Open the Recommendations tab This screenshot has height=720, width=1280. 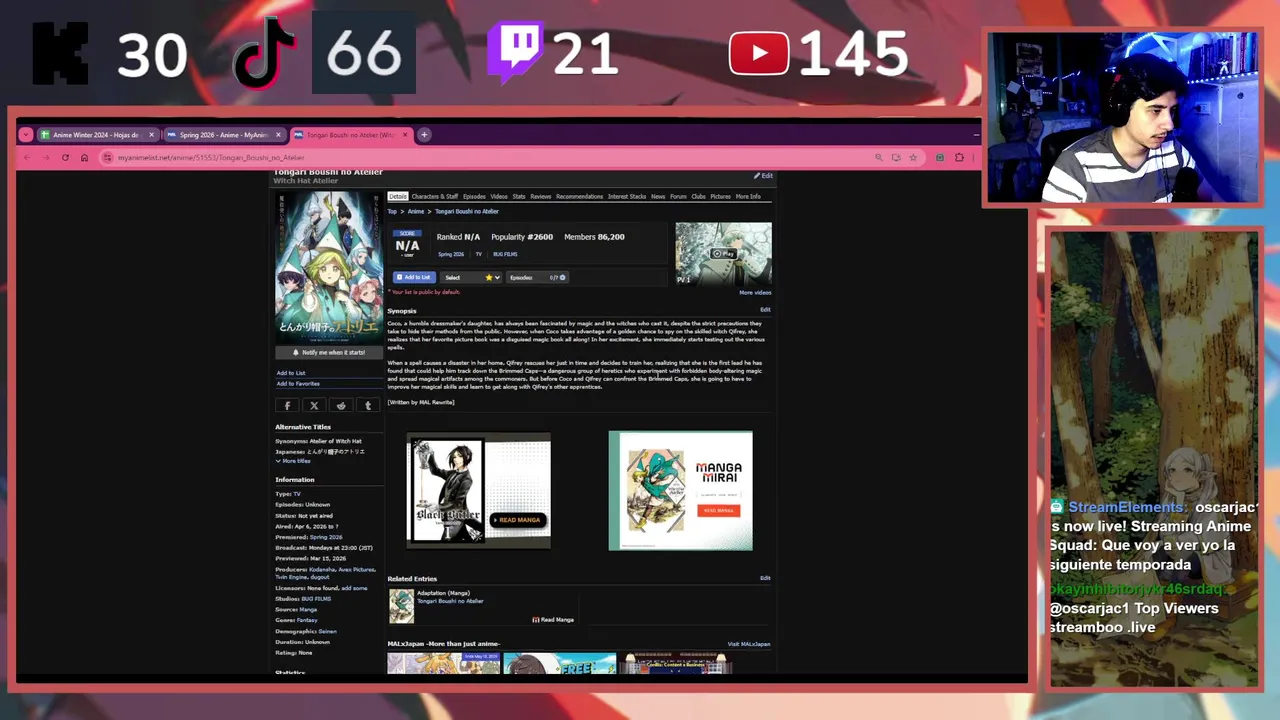pyautogui.click(x=580, y=196)
